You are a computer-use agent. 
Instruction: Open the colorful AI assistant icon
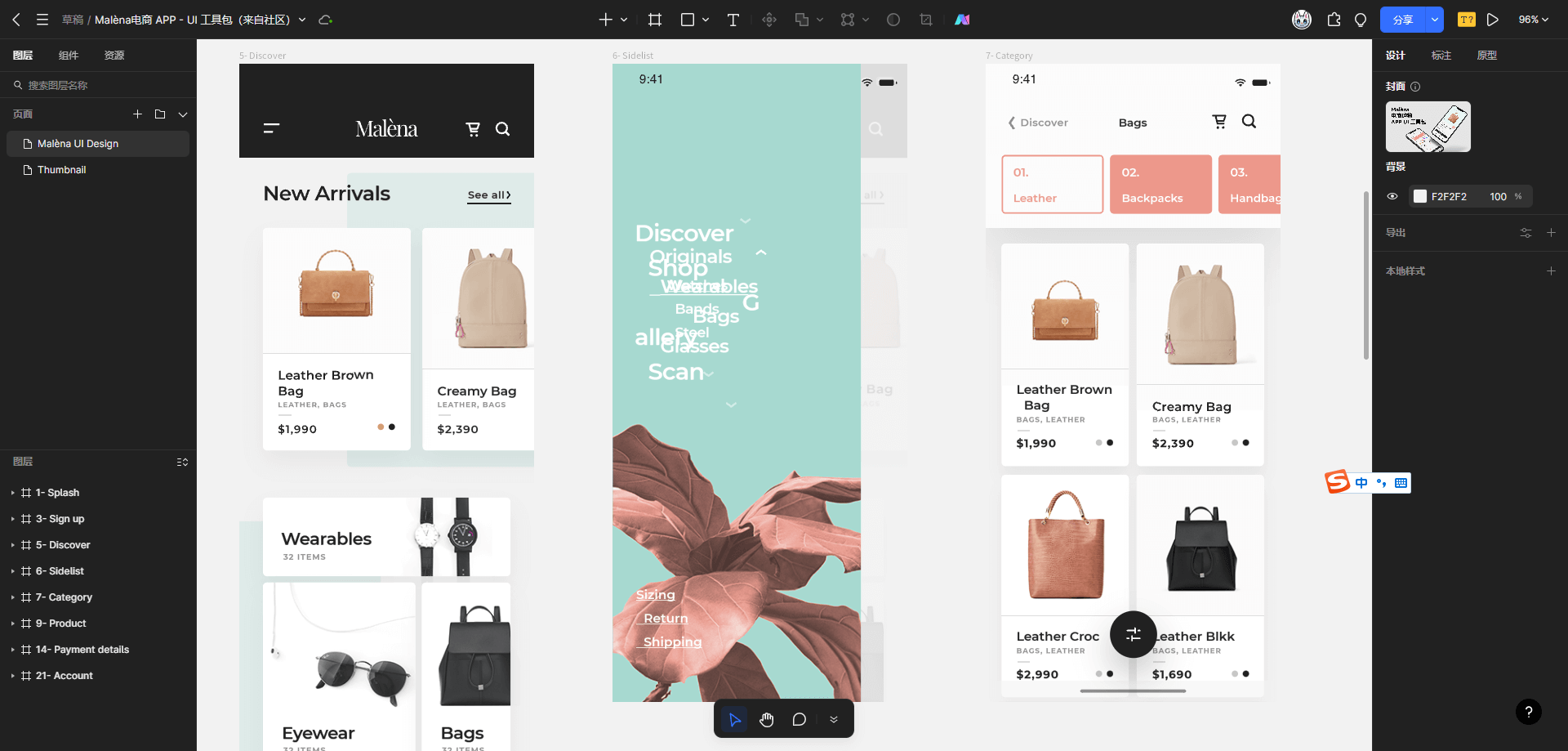coord(963,20)
